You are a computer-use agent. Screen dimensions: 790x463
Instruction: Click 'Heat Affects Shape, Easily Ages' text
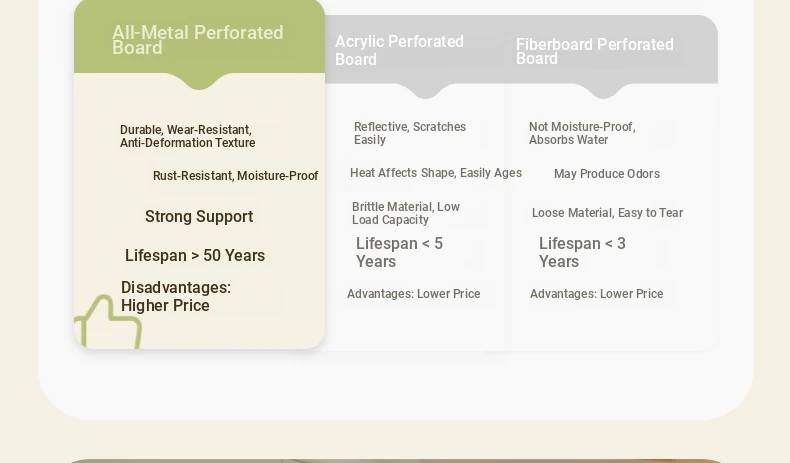point(436,173)
